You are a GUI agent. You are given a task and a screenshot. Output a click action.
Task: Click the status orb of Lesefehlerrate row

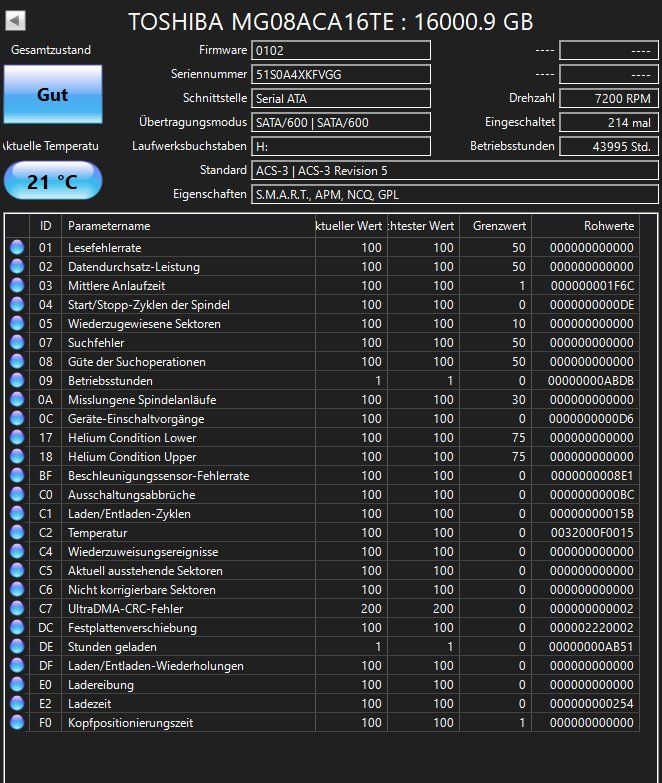click(17, 247)
